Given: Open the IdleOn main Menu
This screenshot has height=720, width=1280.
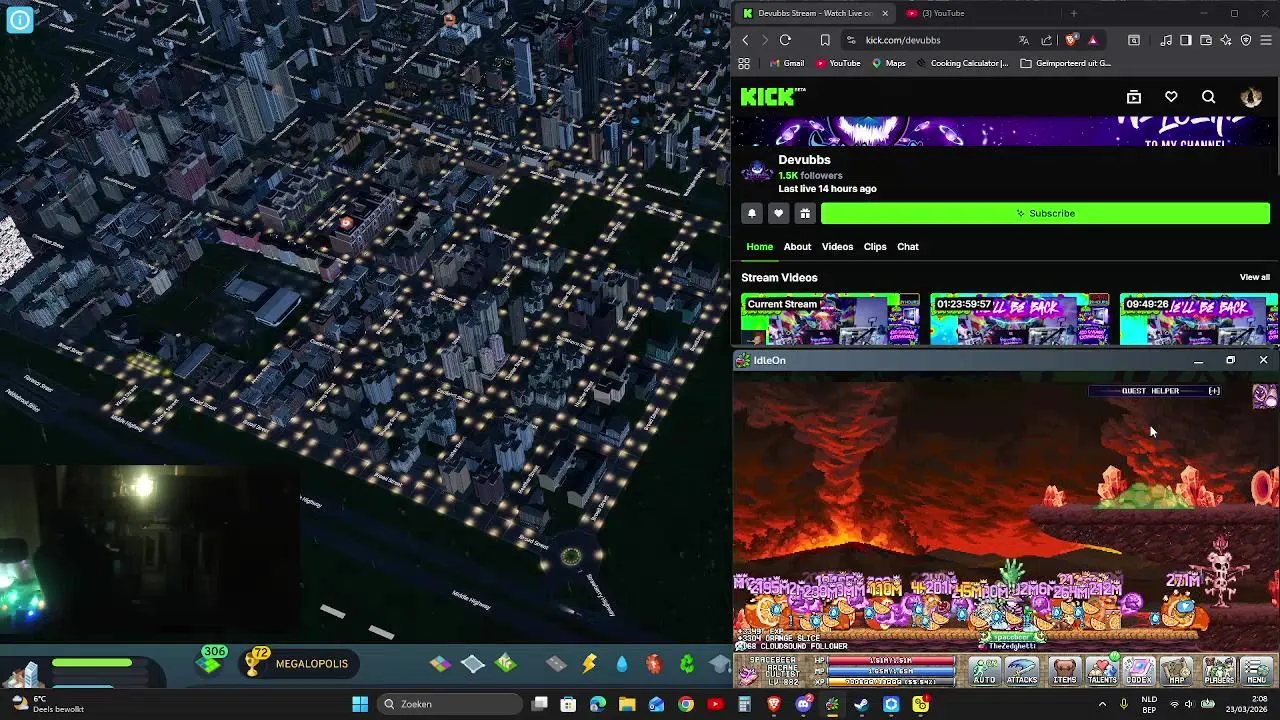Looking at the screenshot, I should (x=1257, y=670).
